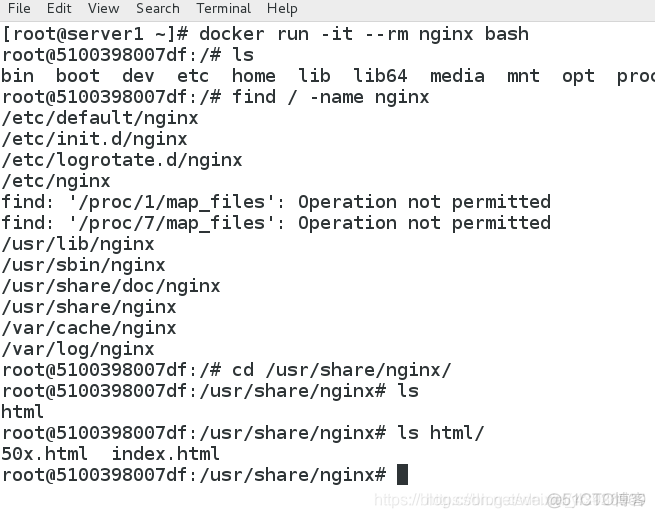Click the /etc/logrotate.d/nginx path
Viewport: 655px width, 518px height.
point(122,160)
